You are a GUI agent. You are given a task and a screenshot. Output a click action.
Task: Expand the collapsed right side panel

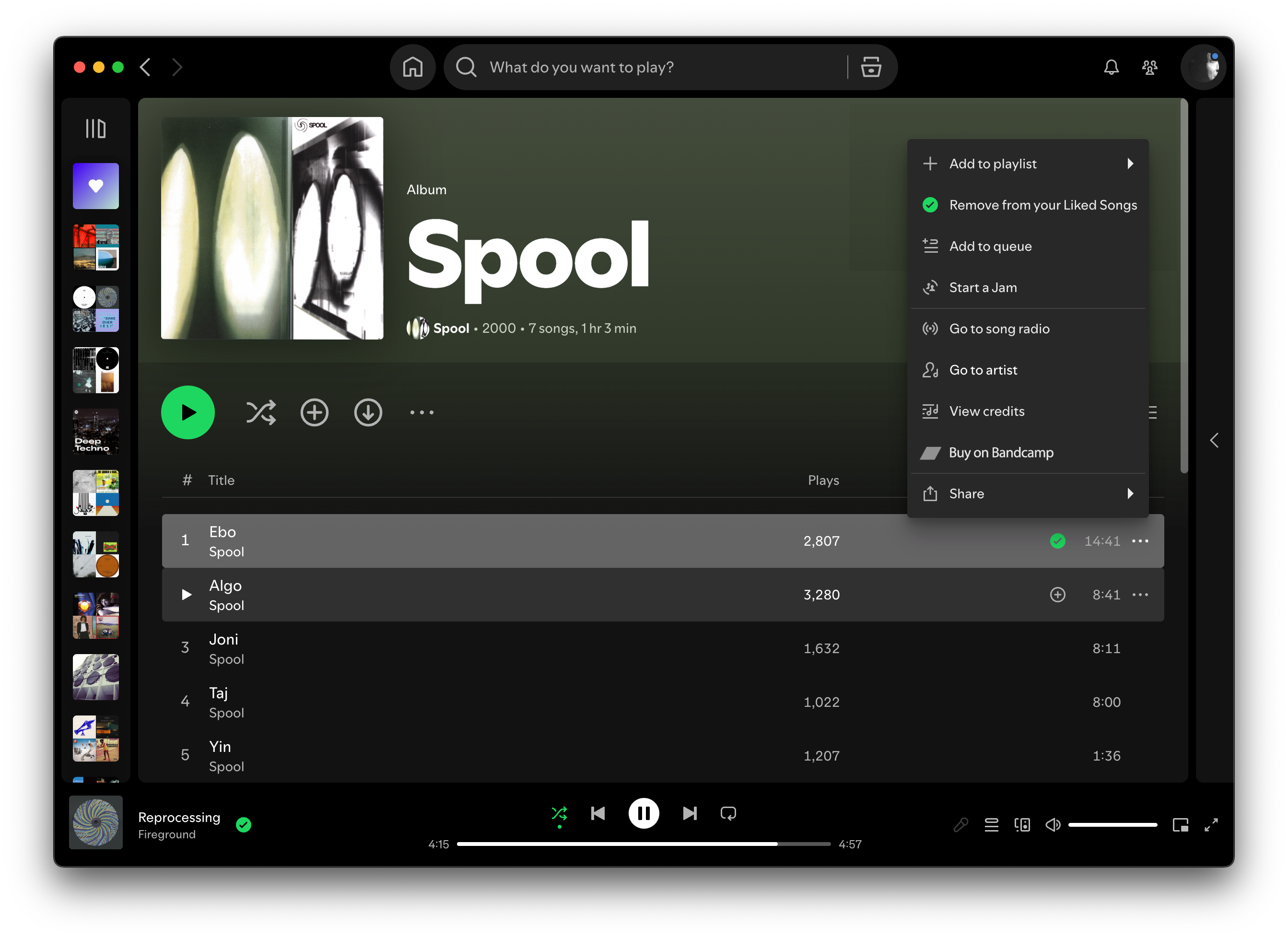tap(1214, 441)
